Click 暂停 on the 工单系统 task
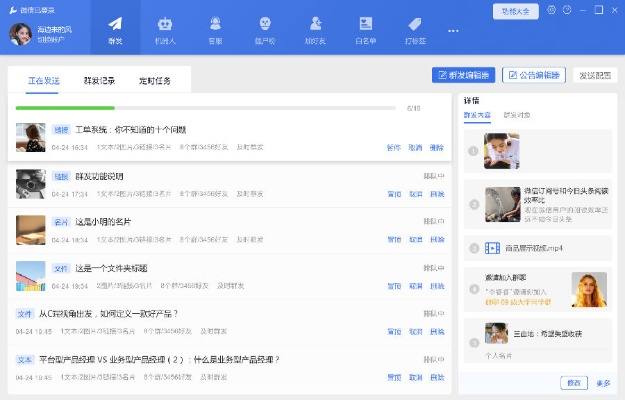This screenshot has height=400, width=625. coord(393,147)
